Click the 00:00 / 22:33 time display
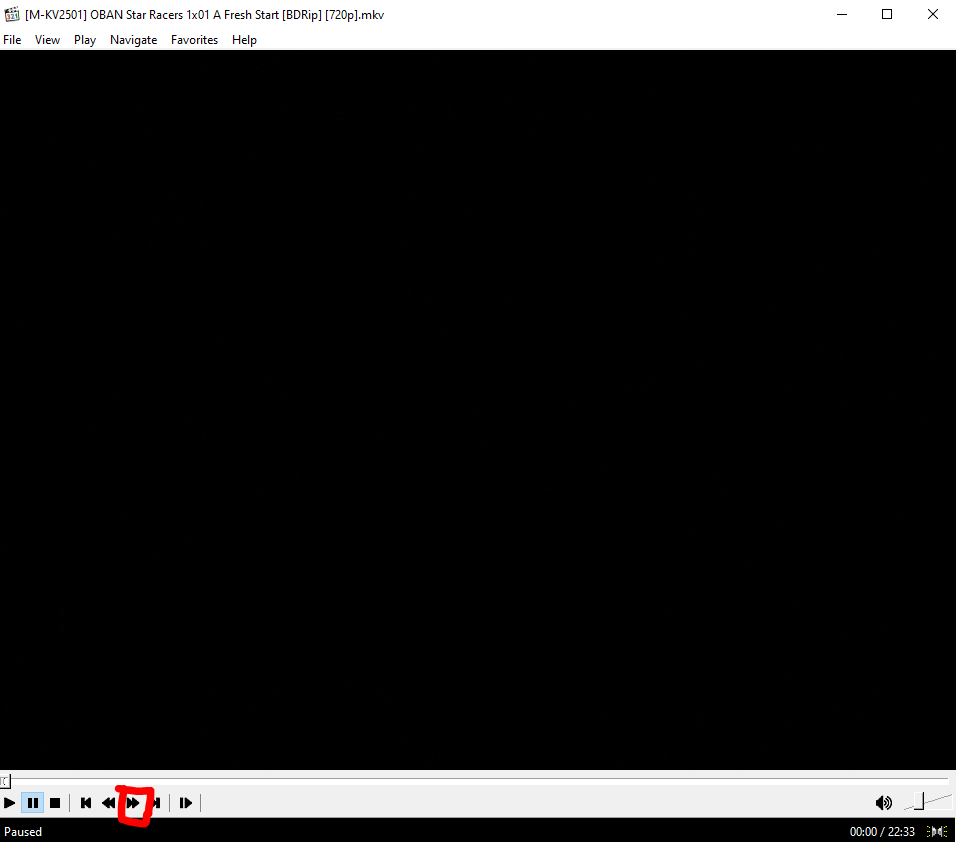 point(882,832)
